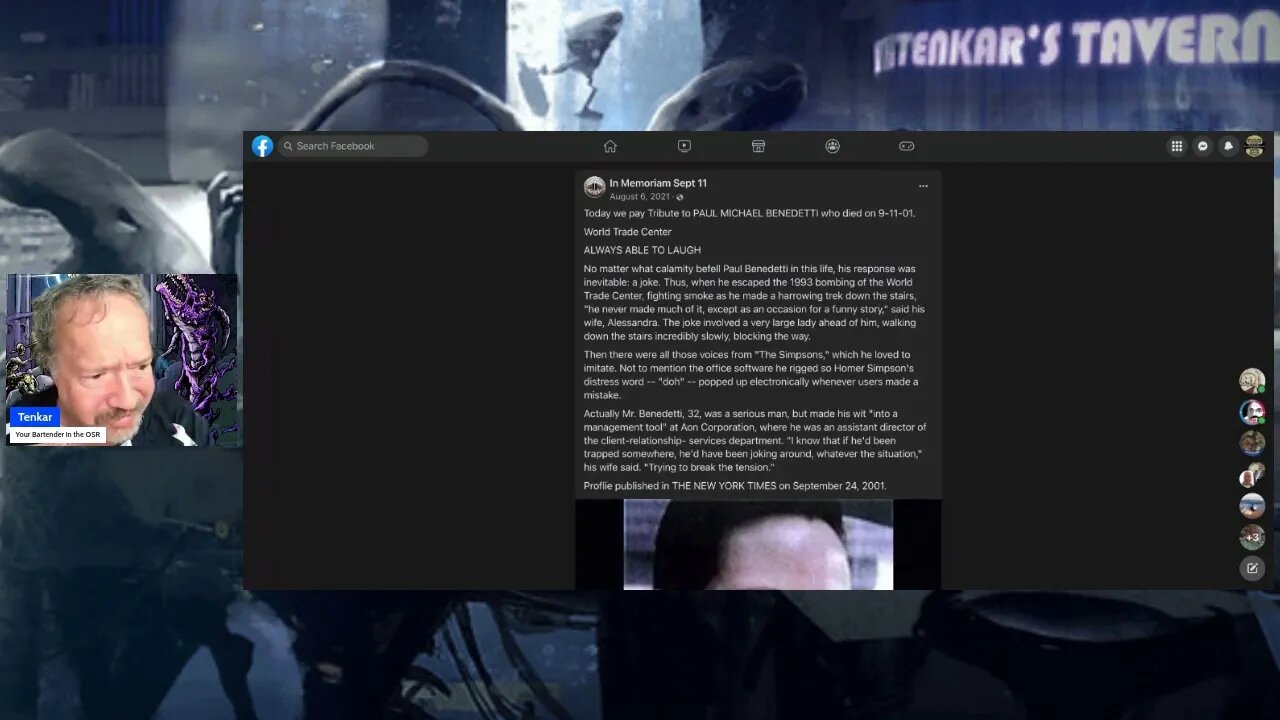1280x720 pixels.
Task: Click 'Your Bartender in the OSR' caption
Action: 58,435
